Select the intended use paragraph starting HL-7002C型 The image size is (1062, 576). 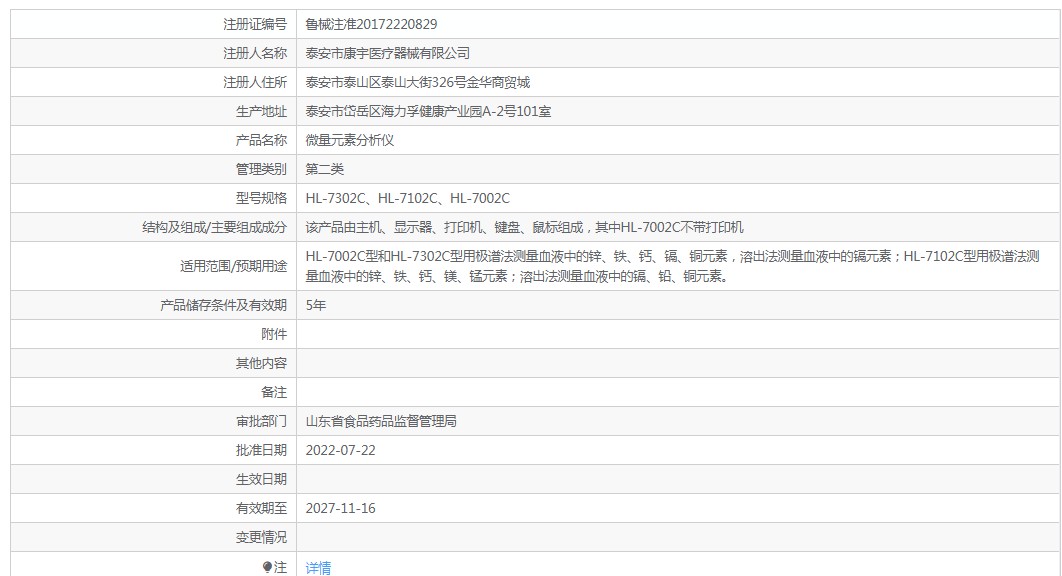pyautogui.click(x=673, y=266)
